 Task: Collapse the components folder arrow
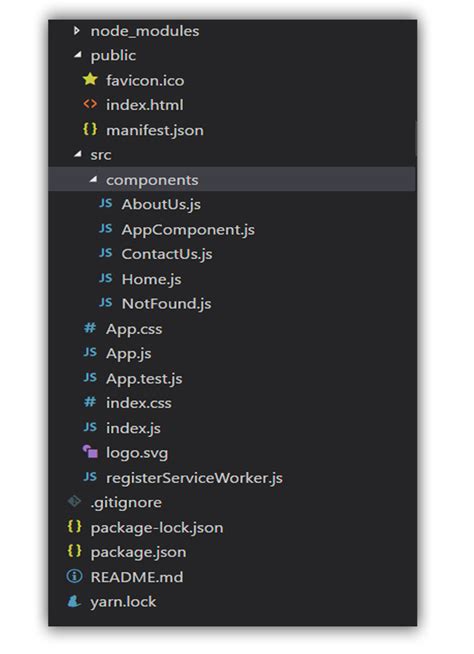pyautogui.click(x=93, y=179)
